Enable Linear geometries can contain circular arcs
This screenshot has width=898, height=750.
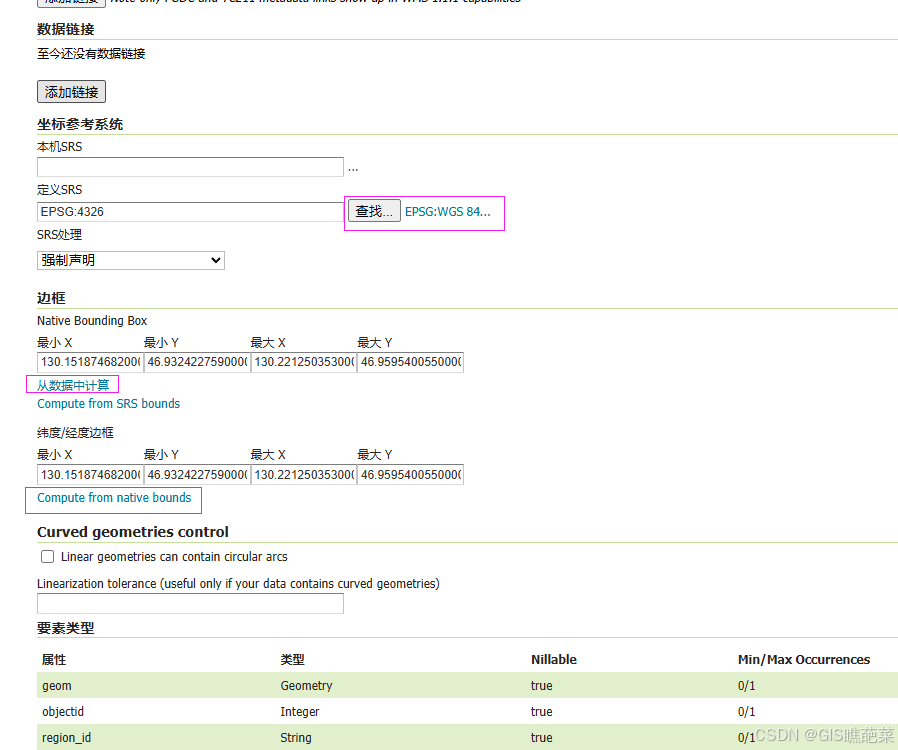(48, 556)
